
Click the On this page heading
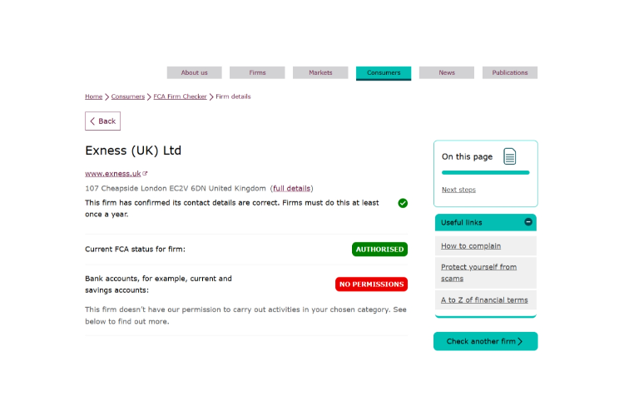click(467, 157)
